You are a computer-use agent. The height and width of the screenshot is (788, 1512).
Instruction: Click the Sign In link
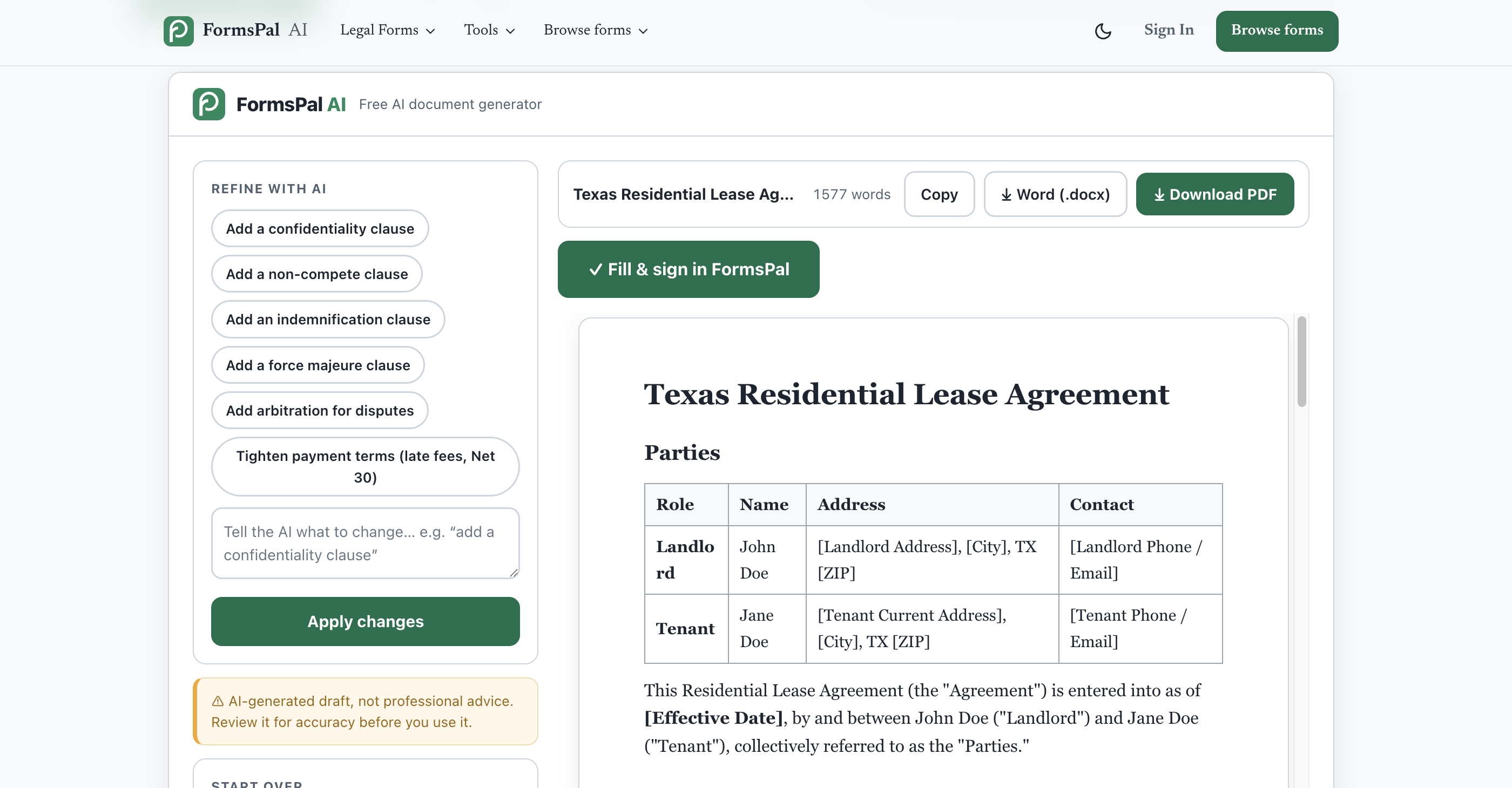point(1168,30)
